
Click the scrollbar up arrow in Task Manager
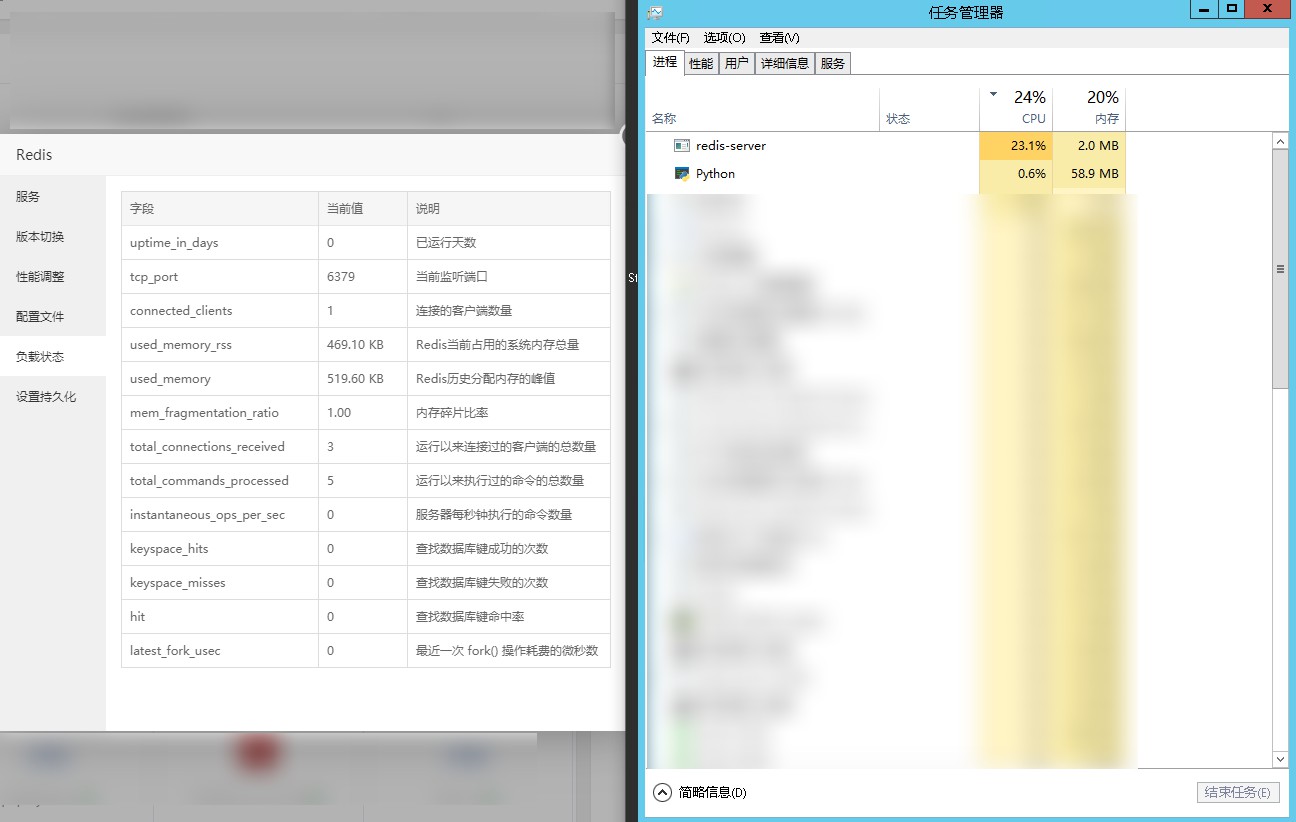coord(1280,142)
